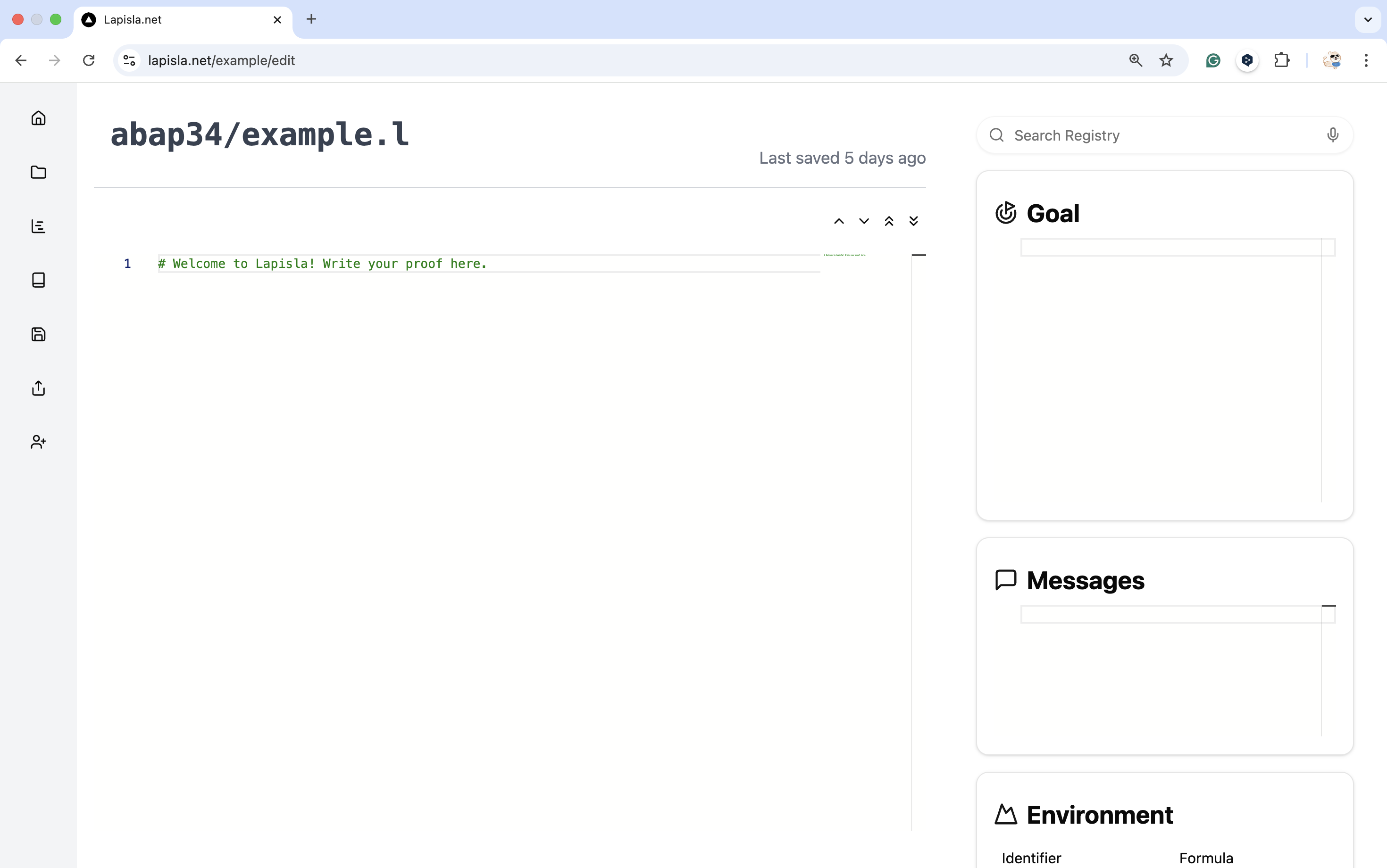Bookmark this page with star icon
The width and height of the screenshot is (1387, 868).
point(1166,60)
